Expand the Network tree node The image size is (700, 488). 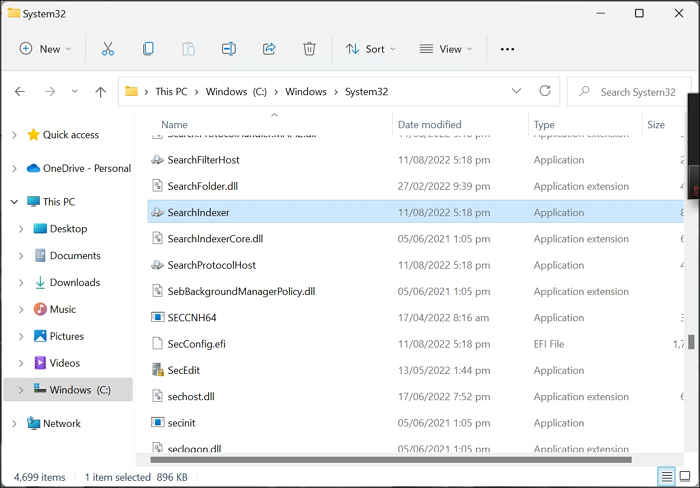click(x=14, y=423)
